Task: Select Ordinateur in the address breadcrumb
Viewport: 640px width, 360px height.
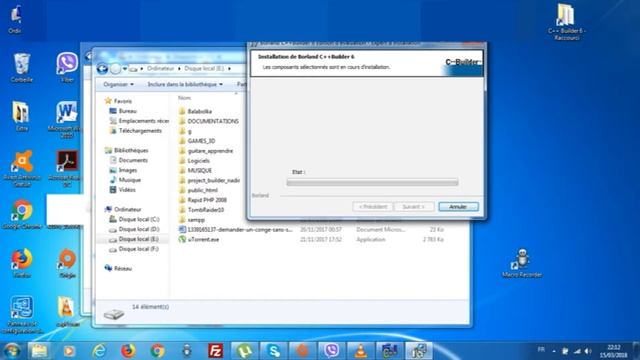Action: pyautogui.click(x=160, y=69)
